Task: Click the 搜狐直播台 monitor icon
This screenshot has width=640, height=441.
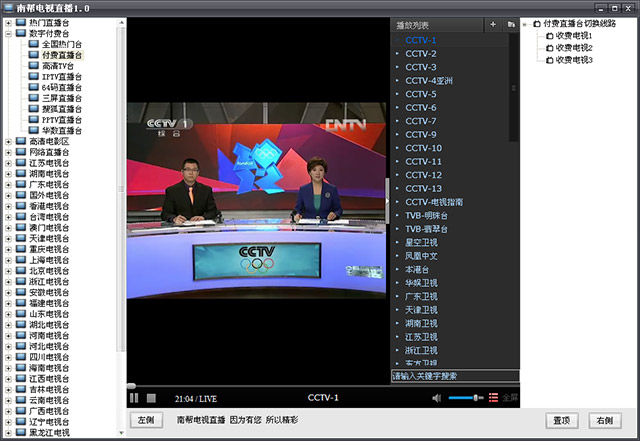Action: [34, 109]
